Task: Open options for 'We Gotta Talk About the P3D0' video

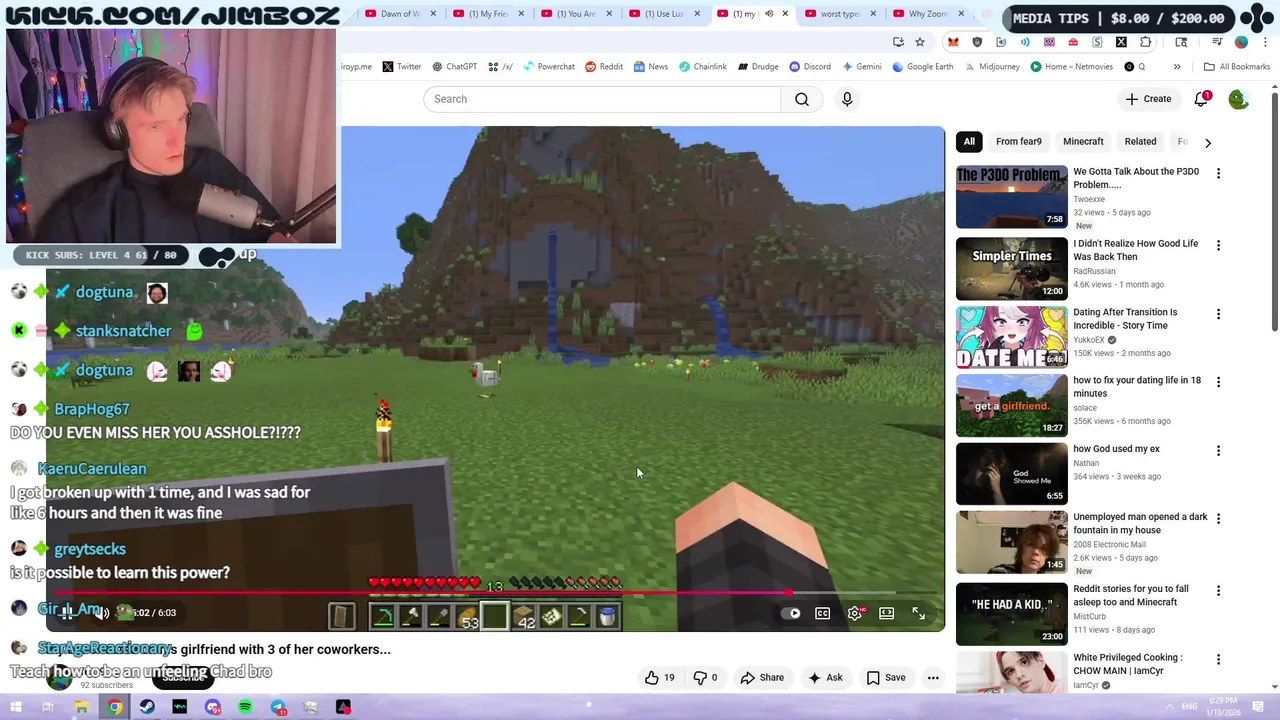Action: (x=1218, y=173)
